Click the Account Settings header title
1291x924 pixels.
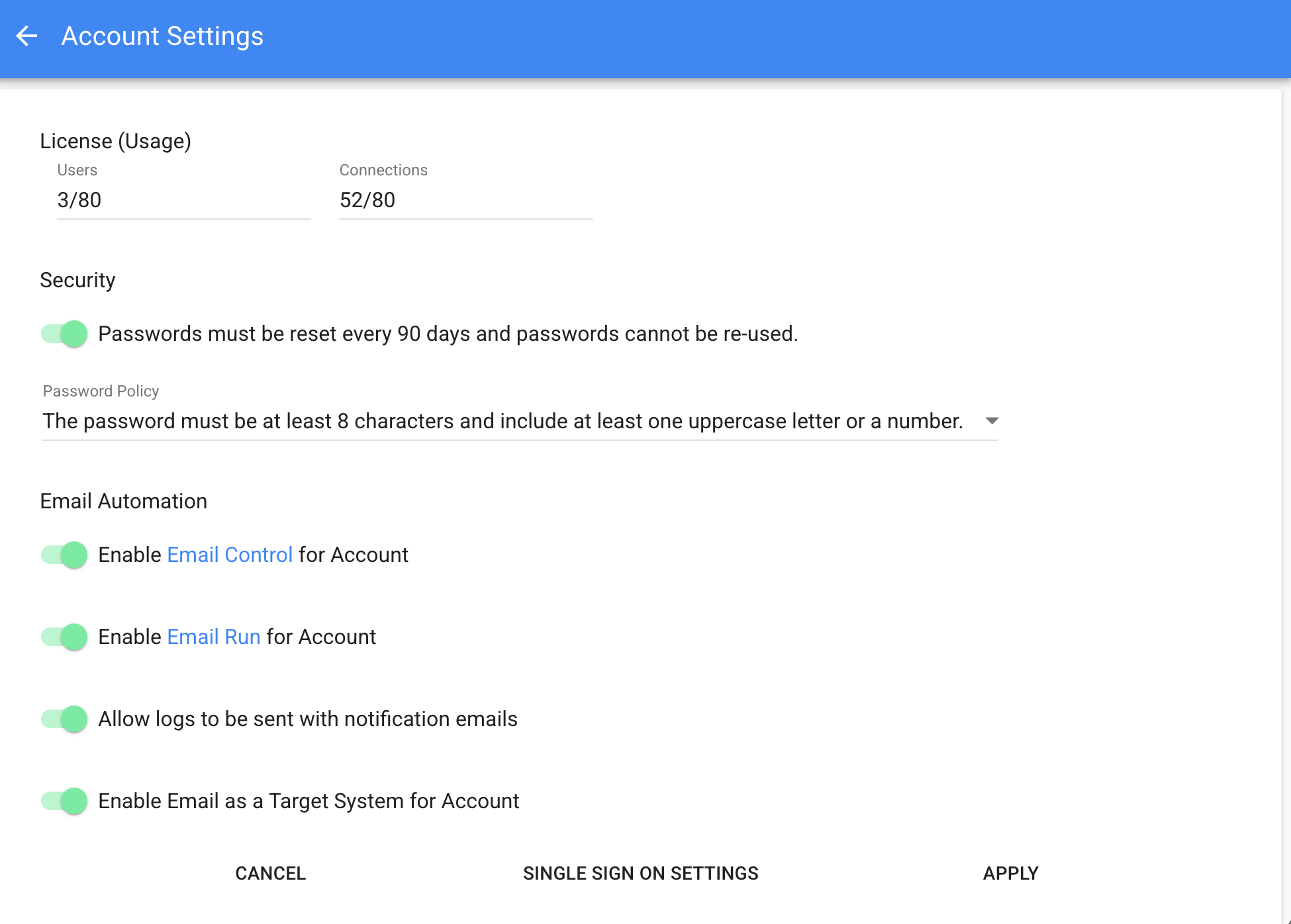(x=162, y=36)
